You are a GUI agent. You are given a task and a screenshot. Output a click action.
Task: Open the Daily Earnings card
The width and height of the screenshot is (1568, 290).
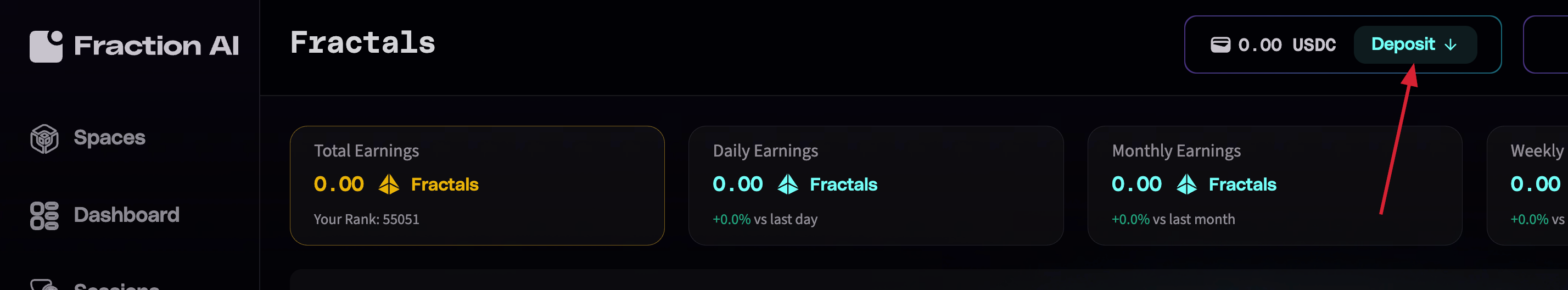pos(875,185)
